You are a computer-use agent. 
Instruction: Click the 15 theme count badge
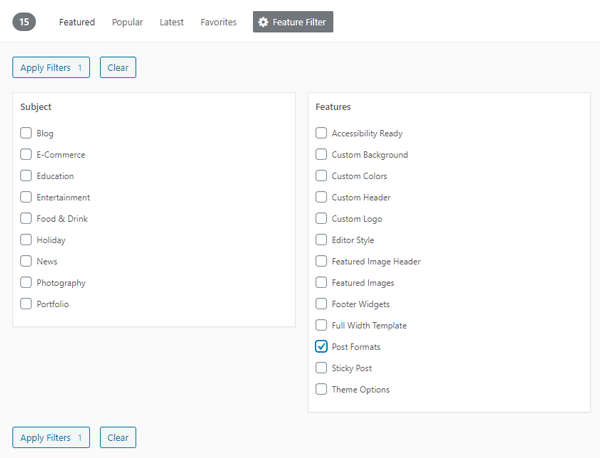(x=24, y=22)
